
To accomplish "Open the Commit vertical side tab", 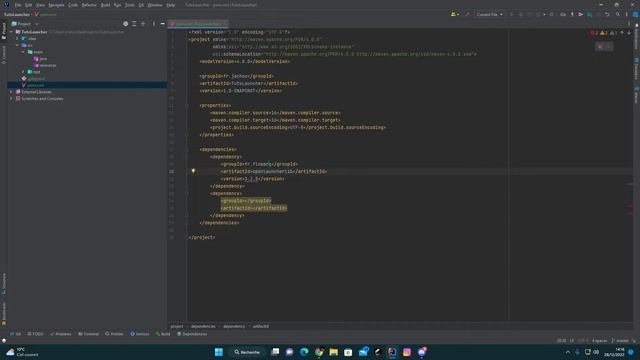I will 4,55.
